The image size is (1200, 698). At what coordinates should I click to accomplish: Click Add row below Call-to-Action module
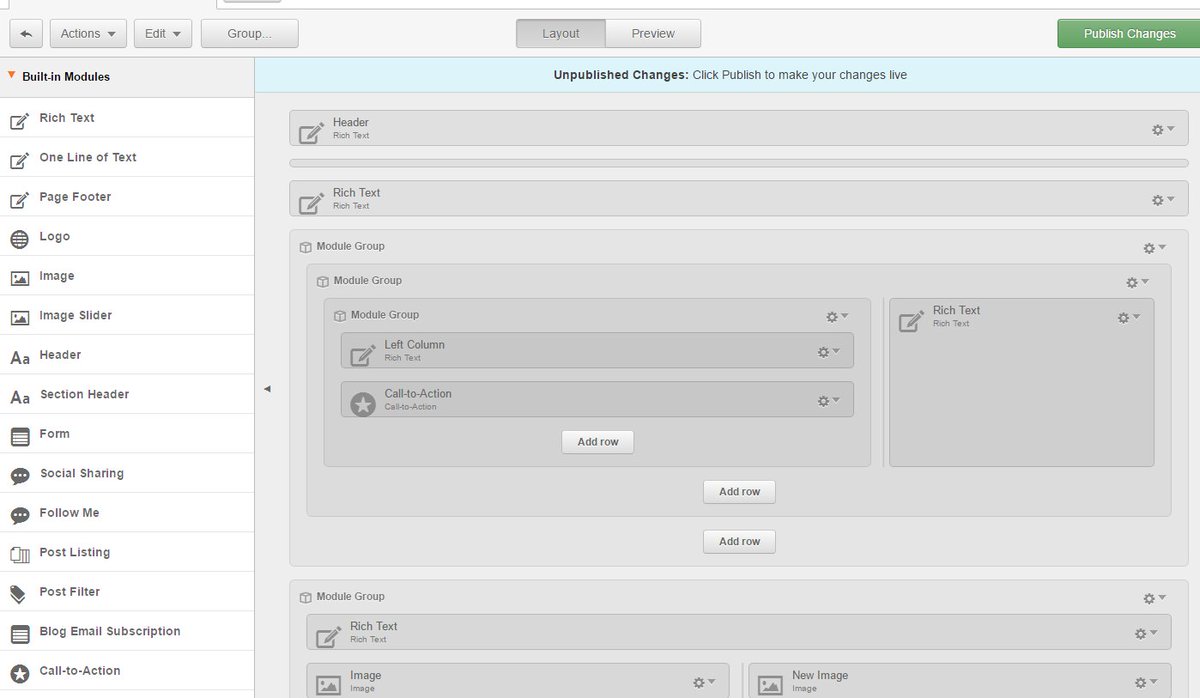pos(598,442)
